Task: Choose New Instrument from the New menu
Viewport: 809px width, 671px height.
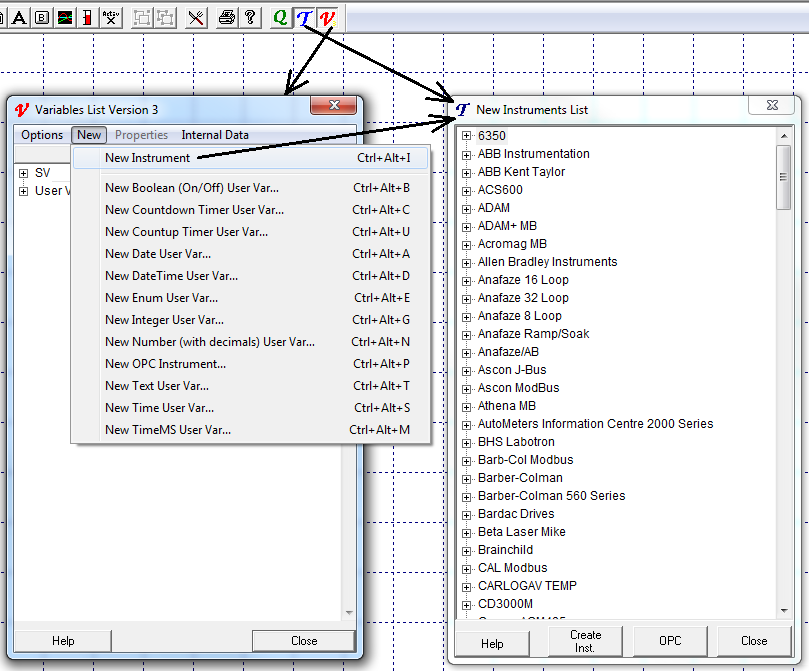Action: tap(147, 158)
